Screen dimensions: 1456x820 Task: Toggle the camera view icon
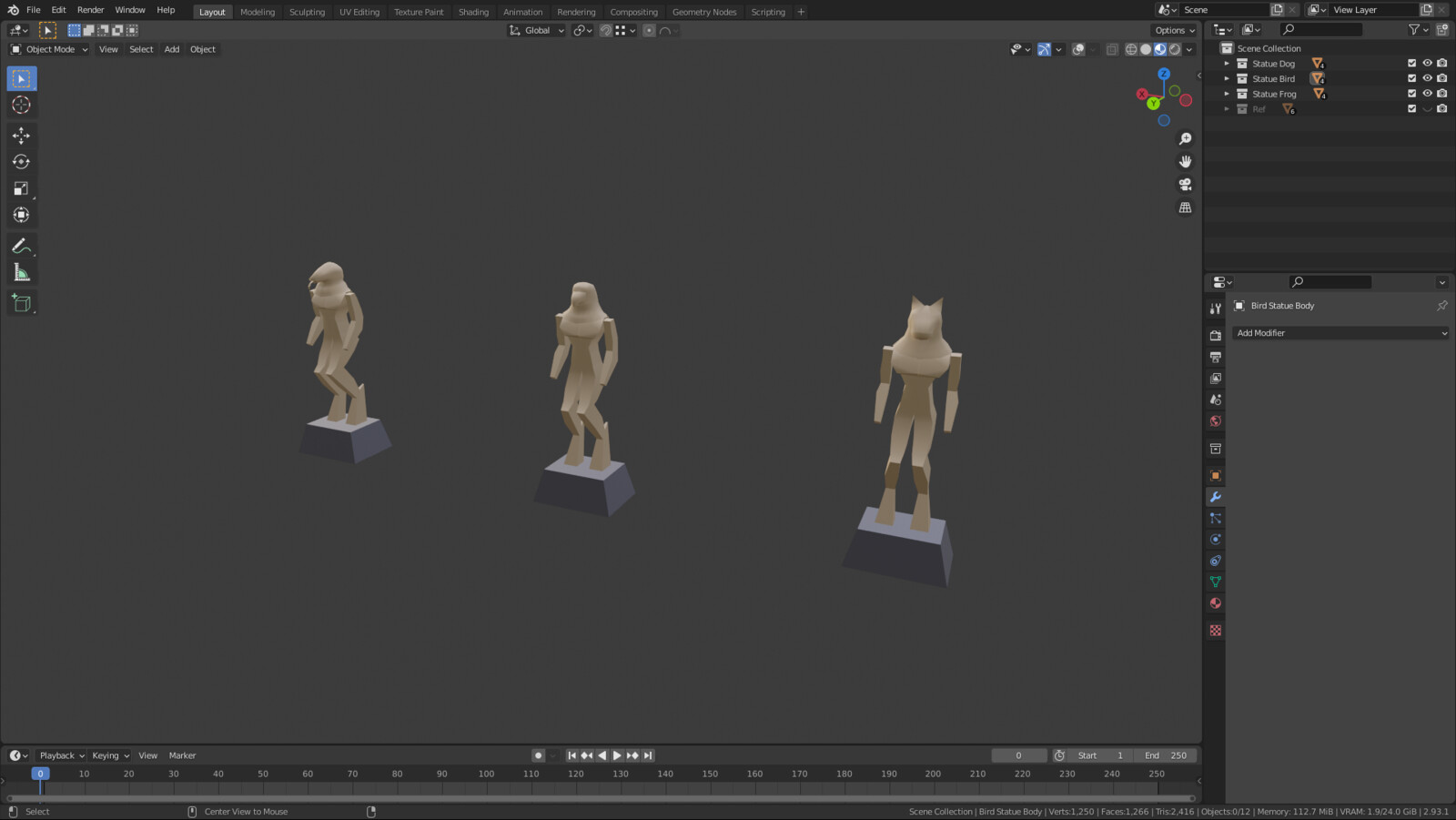click(x=1185, y=185)
